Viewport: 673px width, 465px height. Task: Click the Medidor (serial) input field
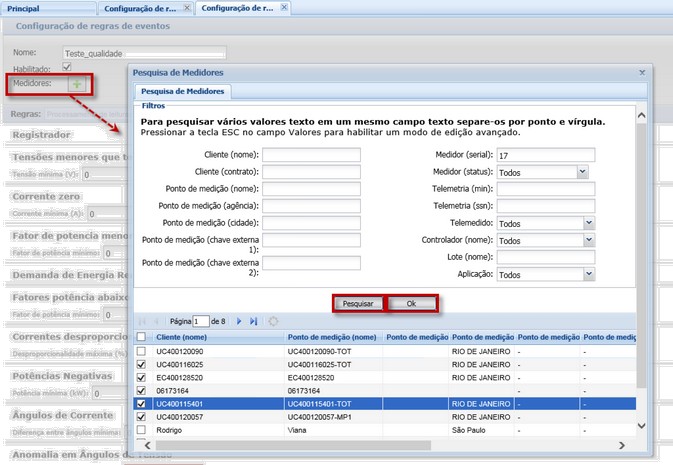(545, 155)
